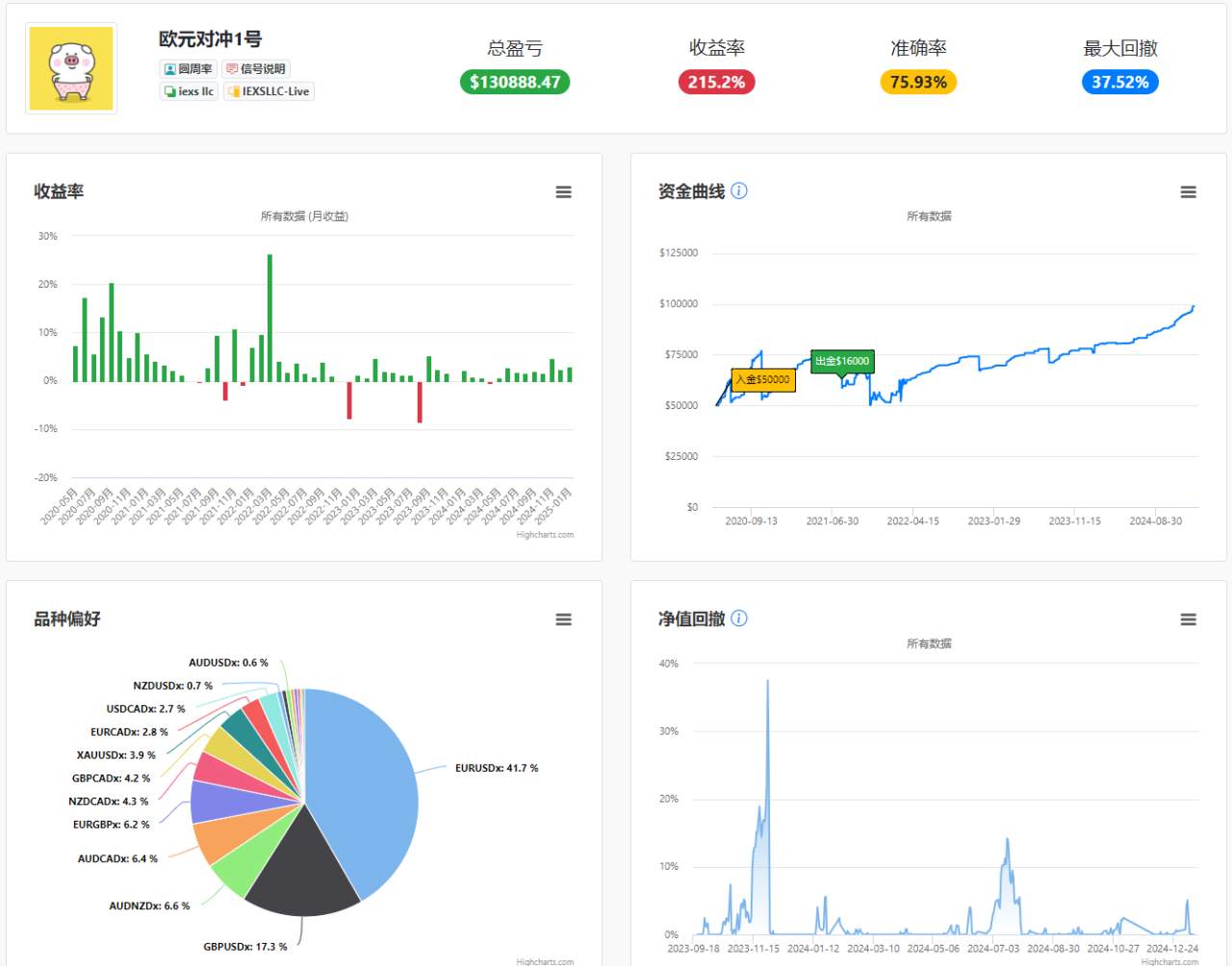
Task: Click the 2023-11-15 drawdown axis label
Action: pyautogui.click(x=754, y=949)
